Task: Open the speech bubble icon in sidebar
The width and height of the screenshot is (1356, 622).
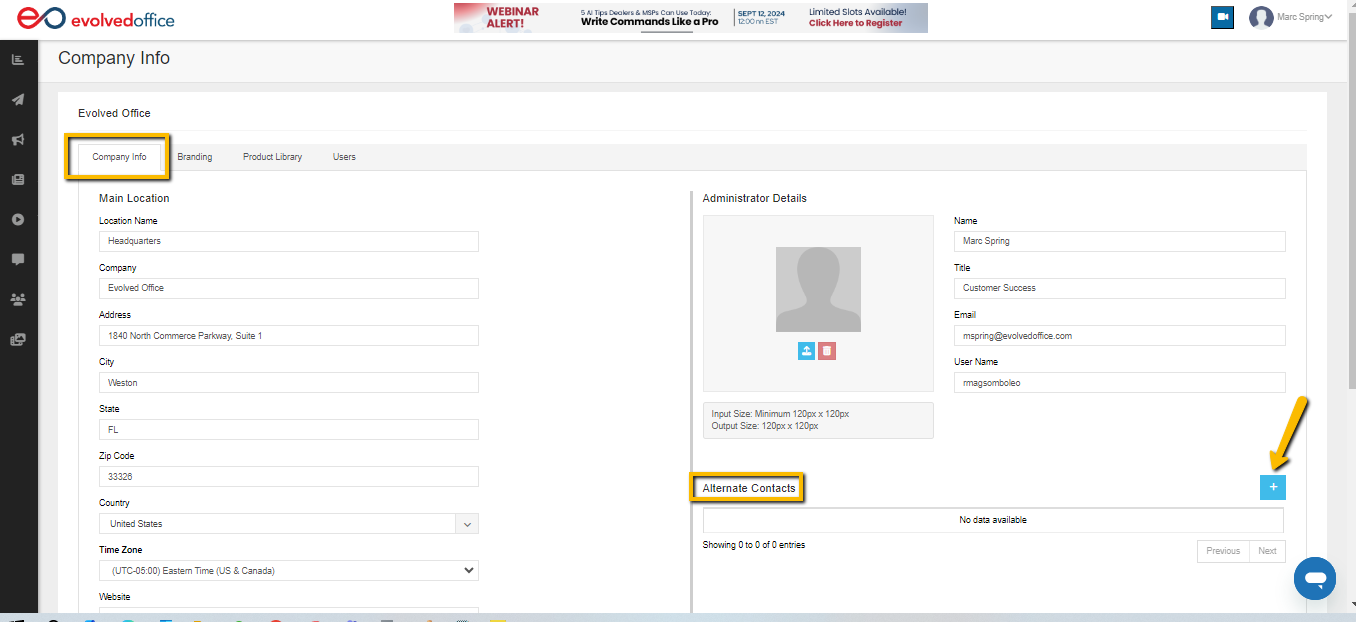Action: 18,260
